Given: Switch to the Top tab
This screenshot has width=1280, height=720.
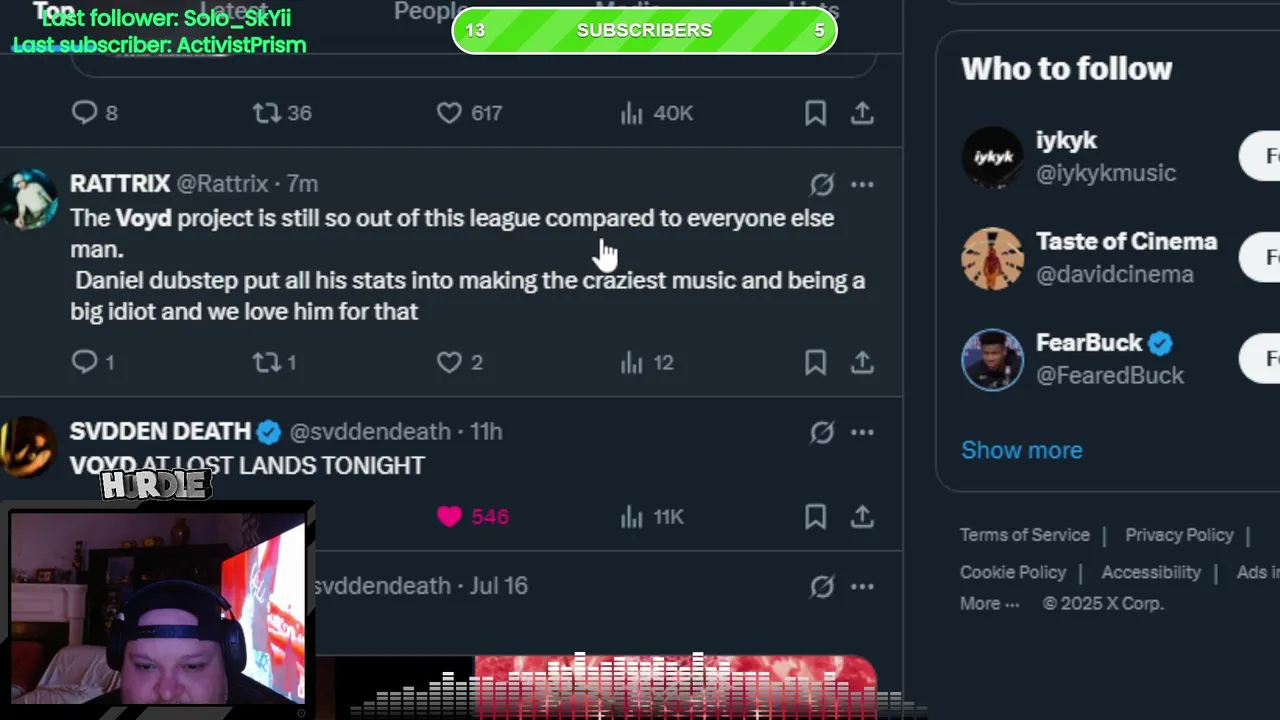Looking at the screenshot, I should pos(54,11).
